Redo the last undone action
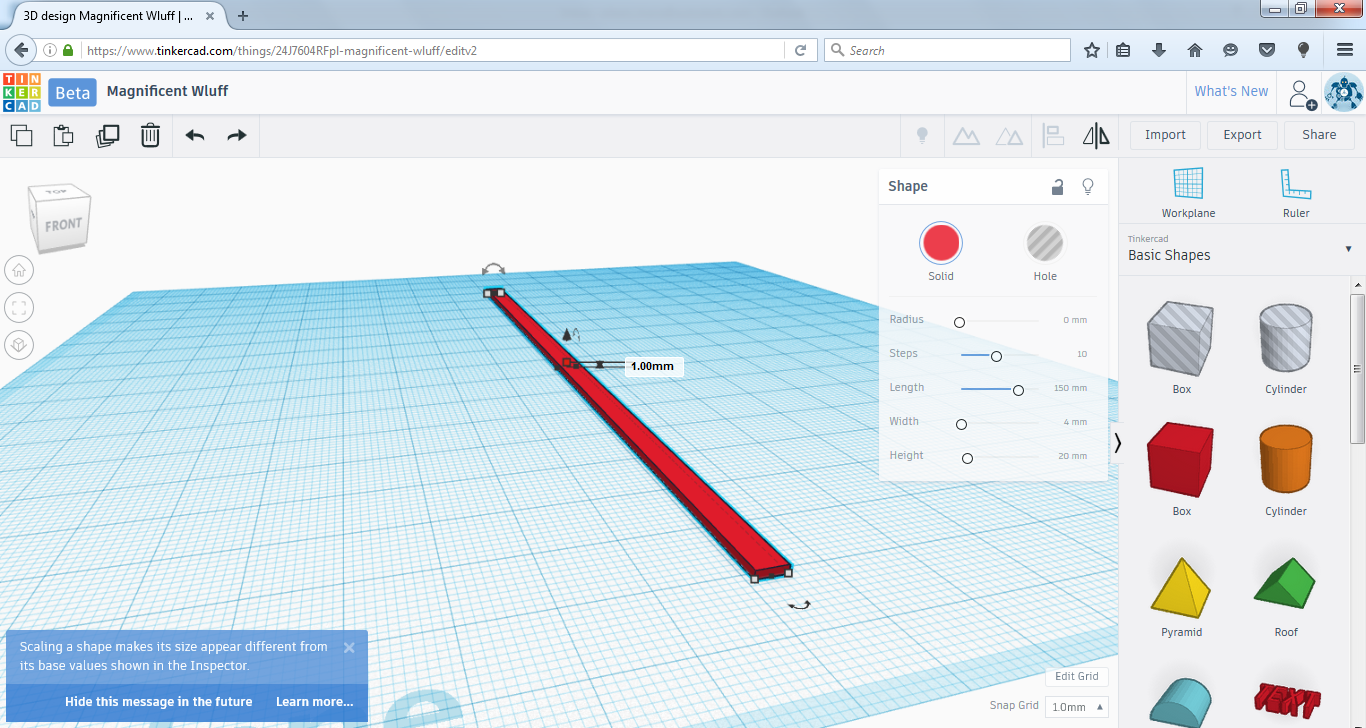1366x728 pixels. tap(237, 135)
